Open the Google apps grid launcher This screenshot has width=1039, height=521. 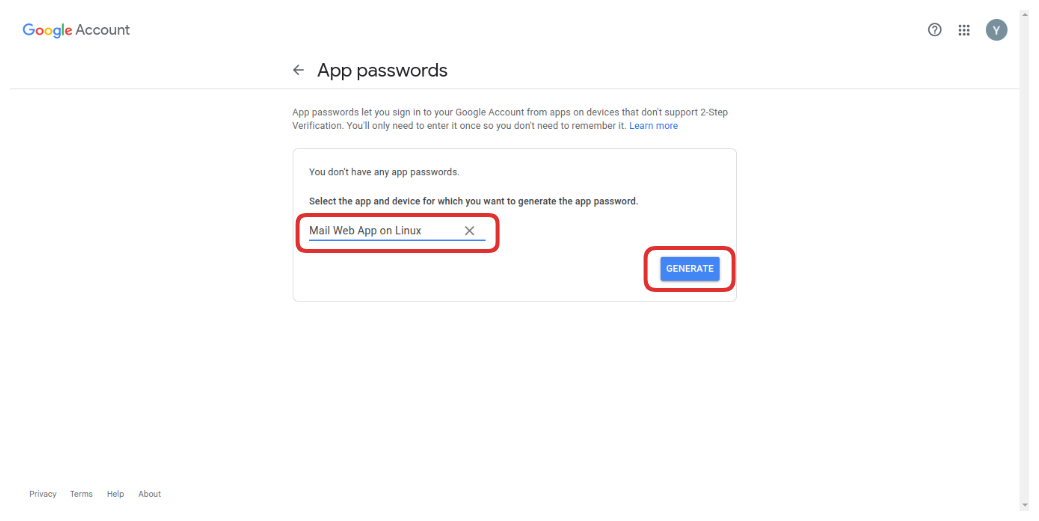(964, 30)
